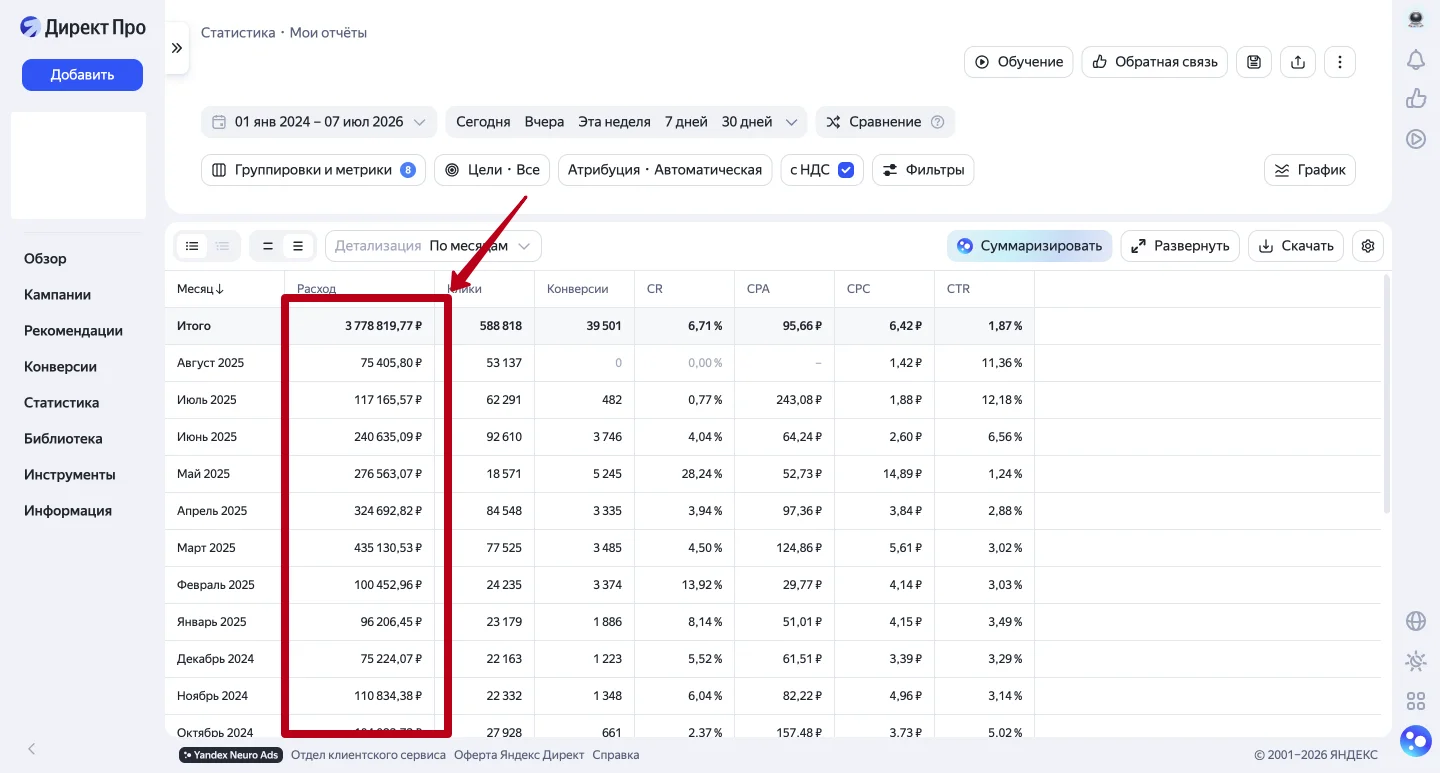The width and height of the screenshot is (1440, 773).
Task: Expand the 'Детализация По месяцам' dropdown
Action: point(433,246)
